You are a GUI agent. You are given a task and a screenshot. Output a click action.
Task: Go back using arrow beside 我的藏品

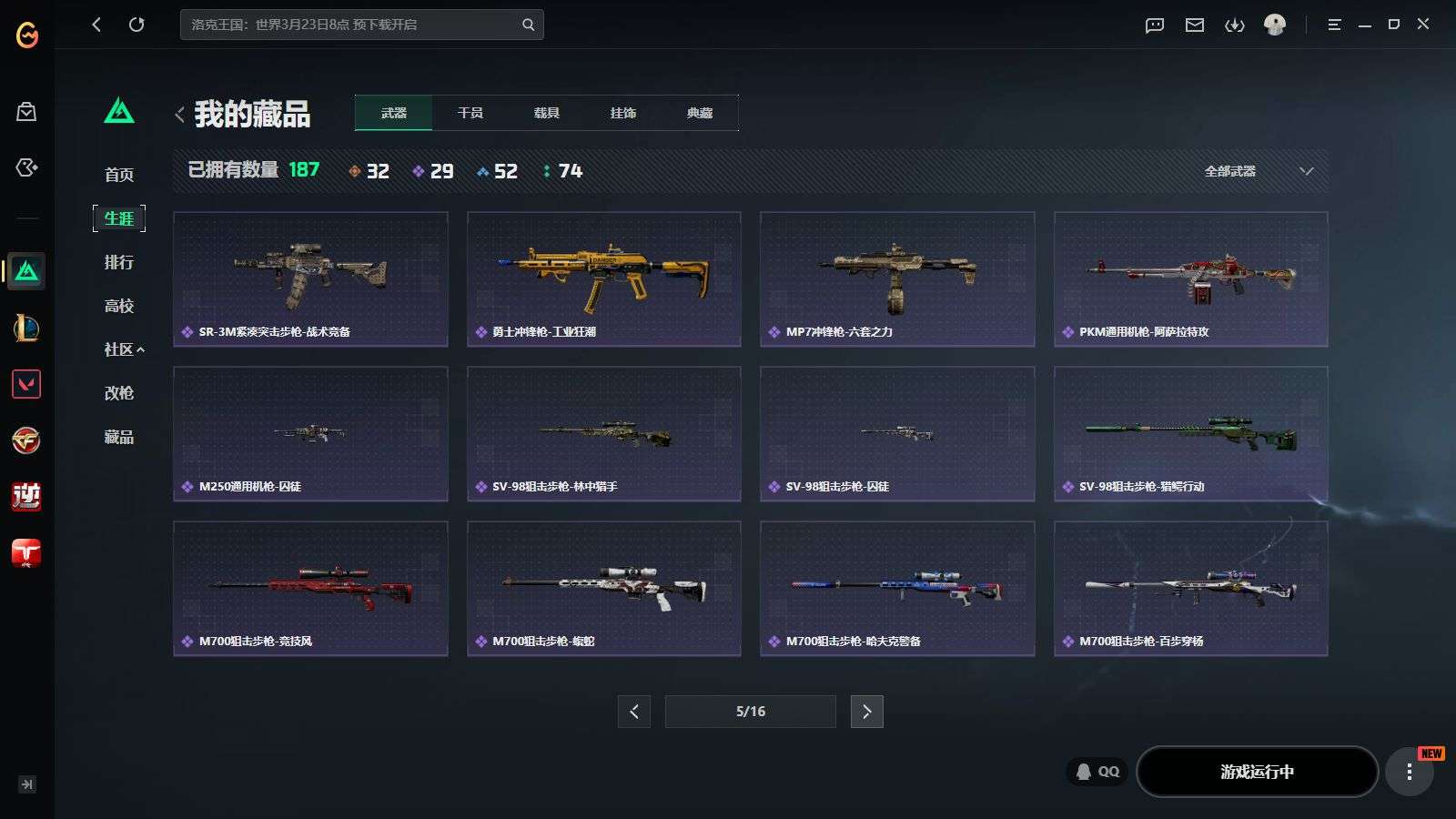(x=179, y=115)
